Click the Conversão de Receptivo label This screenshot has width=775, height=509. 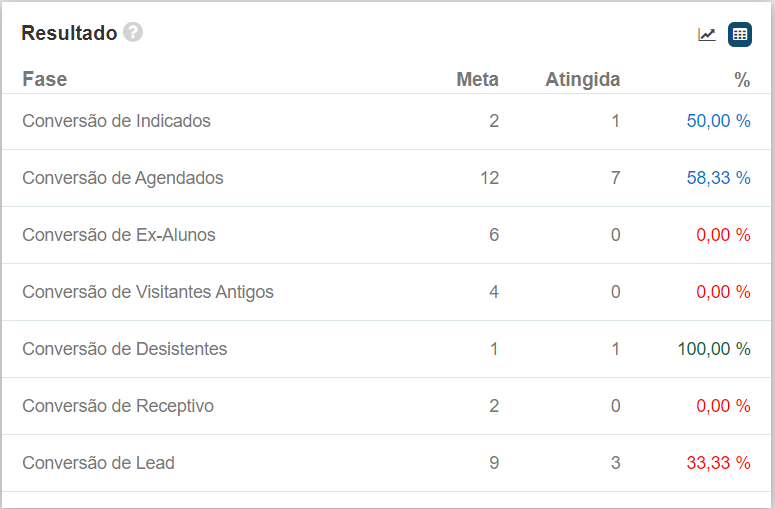(118, 406)
